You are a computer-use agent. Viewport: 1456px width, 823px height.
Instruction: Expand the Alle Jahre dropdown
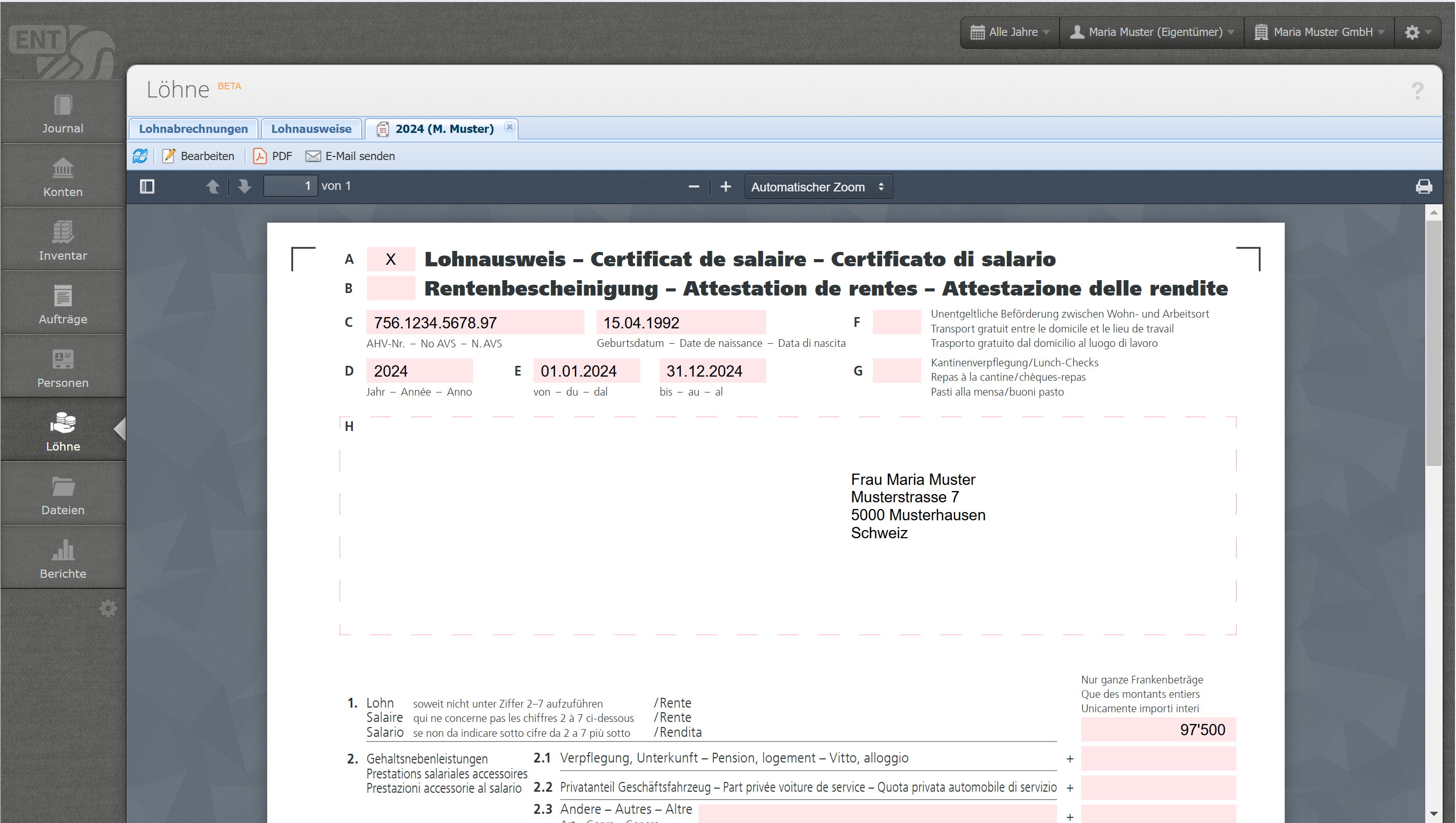coord(1009,32)
